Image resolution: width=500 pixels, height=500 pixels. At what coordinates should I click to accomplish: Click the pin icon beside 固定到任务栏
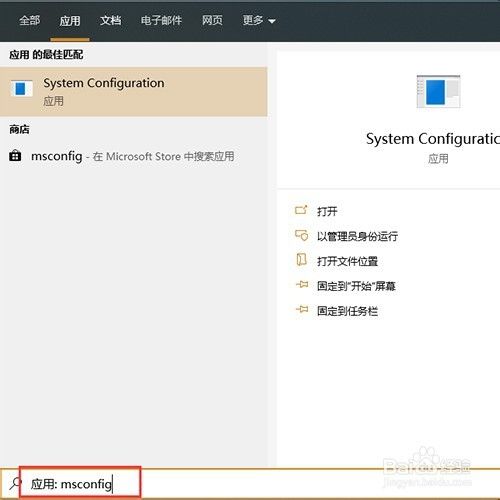[x=302, y=310]
